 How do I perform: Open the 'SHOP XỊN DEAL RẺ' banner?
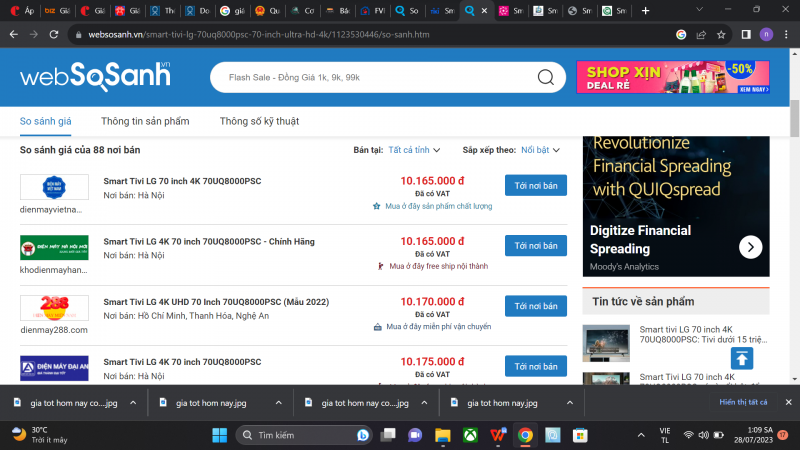673,77
